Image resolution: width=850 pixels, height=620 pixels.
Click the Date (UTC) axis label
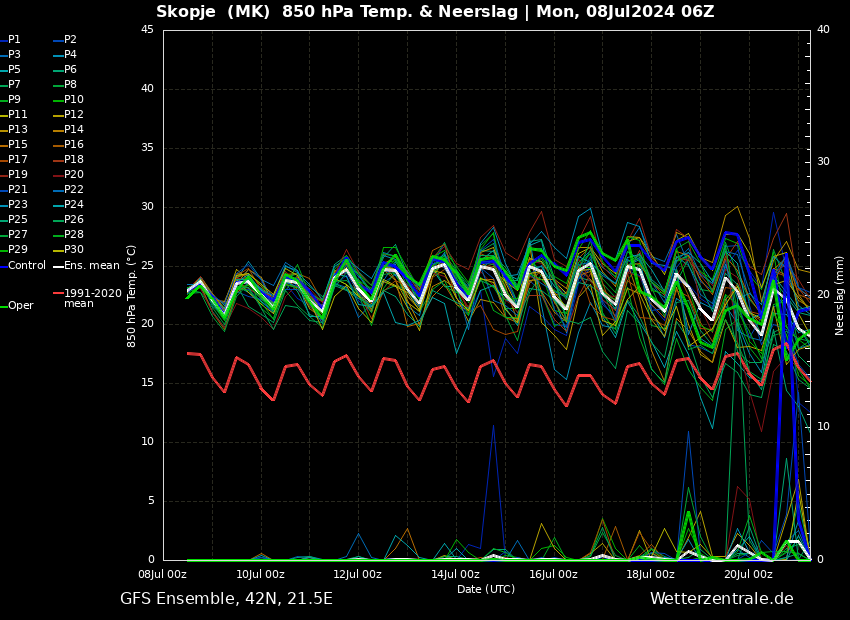click(x=486, y=589)
